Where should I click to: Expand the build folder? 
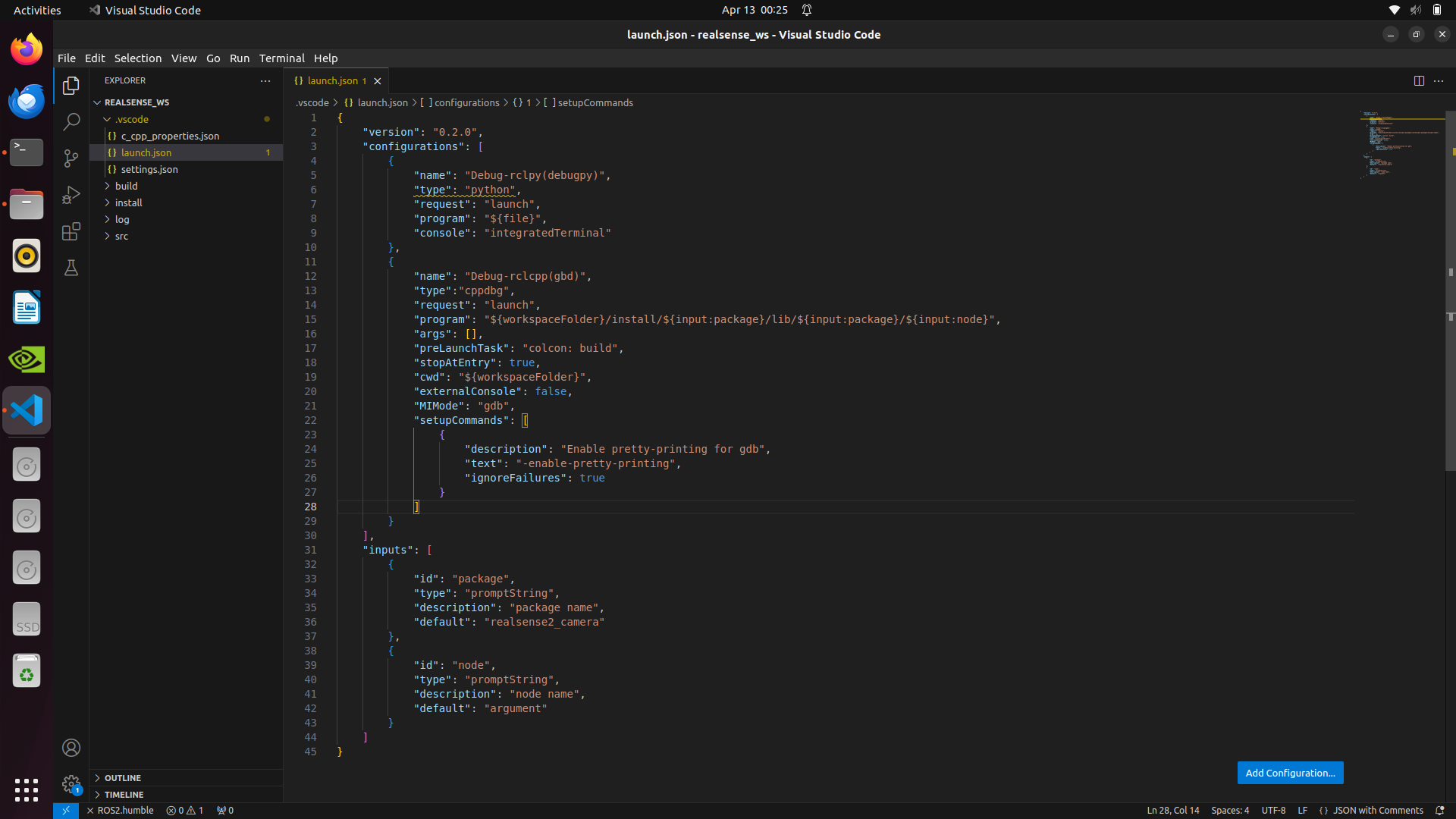[186, 186]
